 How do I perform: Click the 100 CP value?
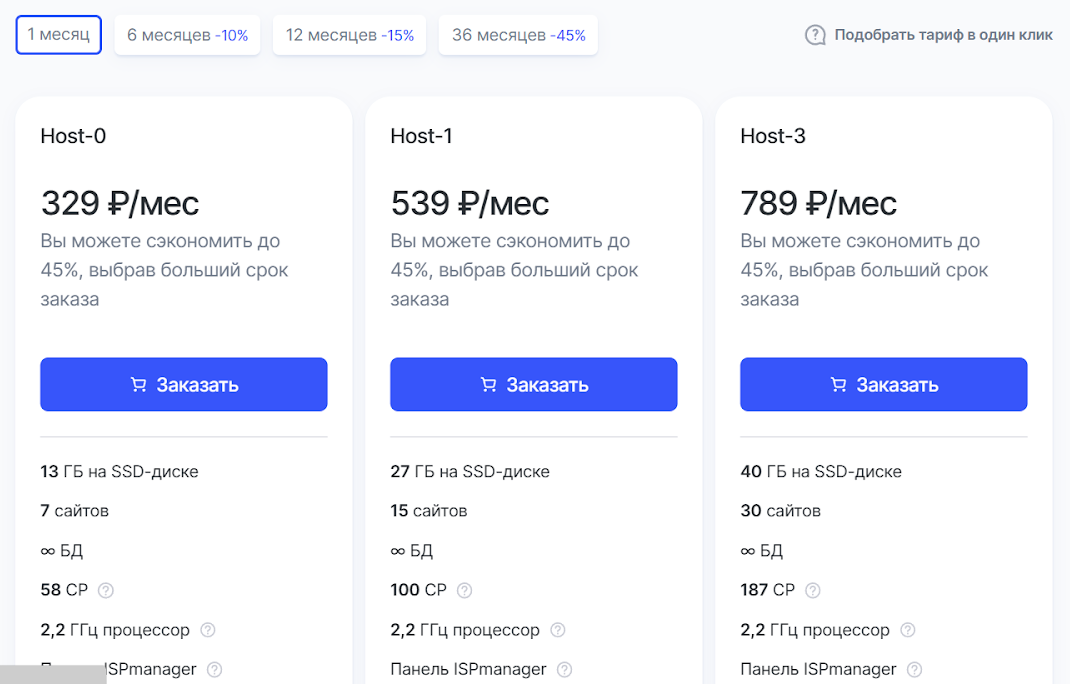(x=418, y=590)
